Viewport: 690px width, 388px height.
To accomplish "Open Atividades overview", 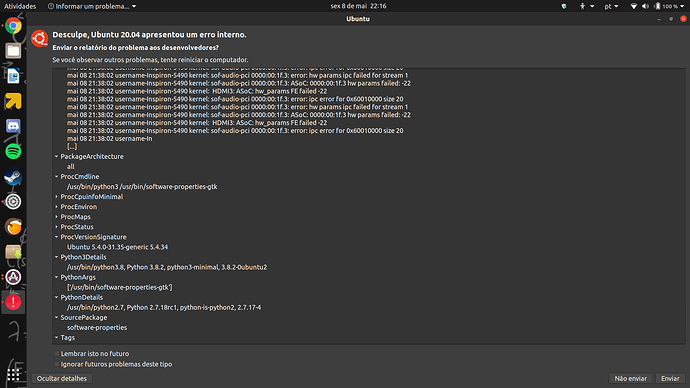I will 20,6.
